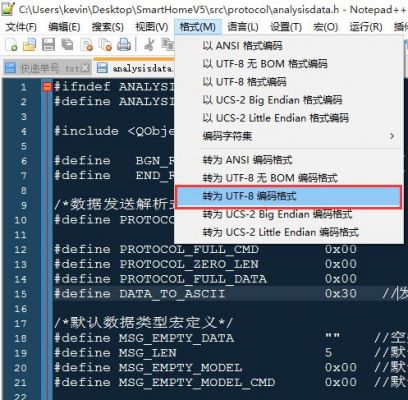
Task: Open the 文件(F) menu
Action: (21, 27)
